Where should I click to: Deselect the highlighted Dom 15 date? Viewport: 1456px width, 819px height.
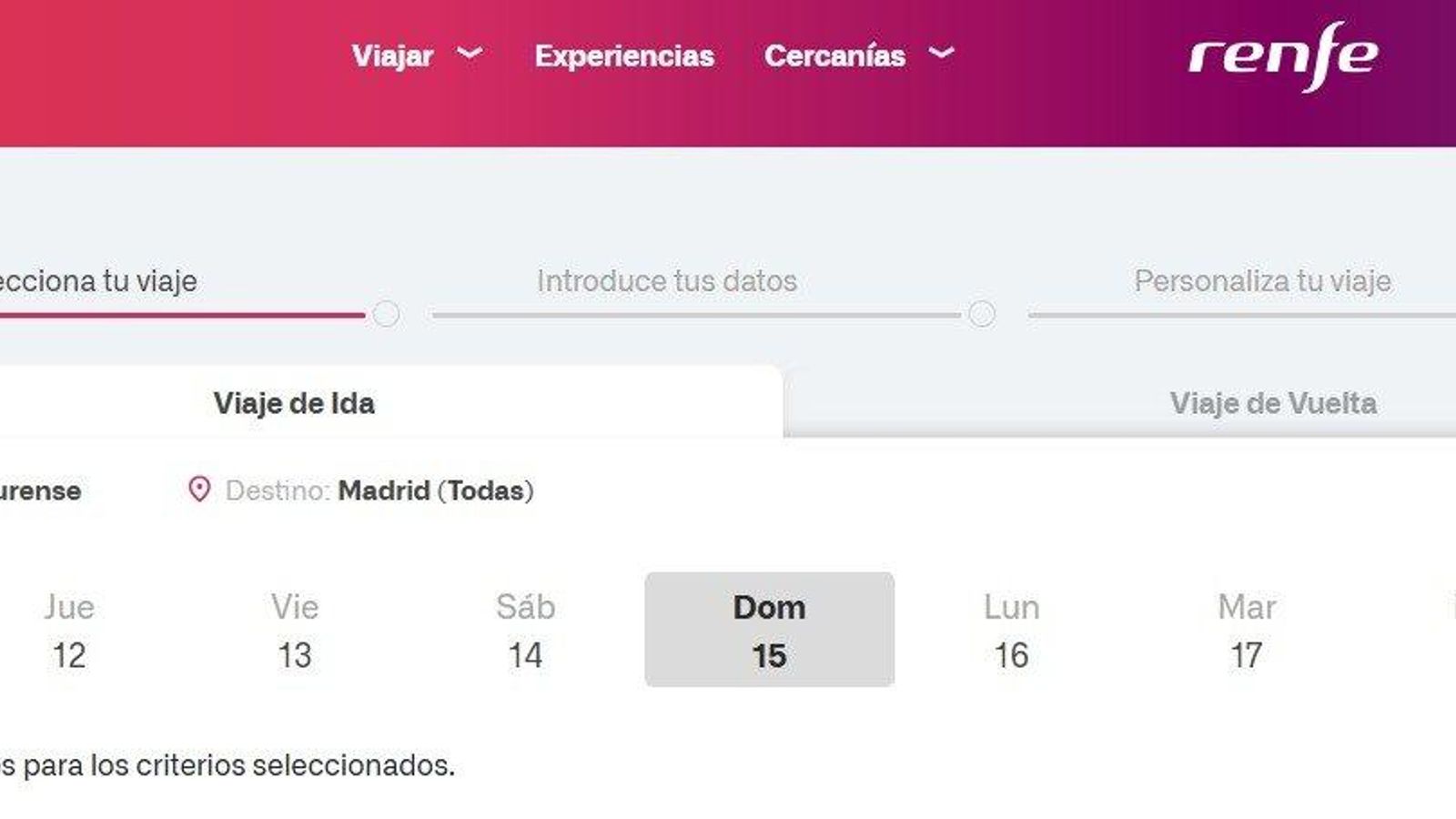pyautogui.click(x=769, y=628)
